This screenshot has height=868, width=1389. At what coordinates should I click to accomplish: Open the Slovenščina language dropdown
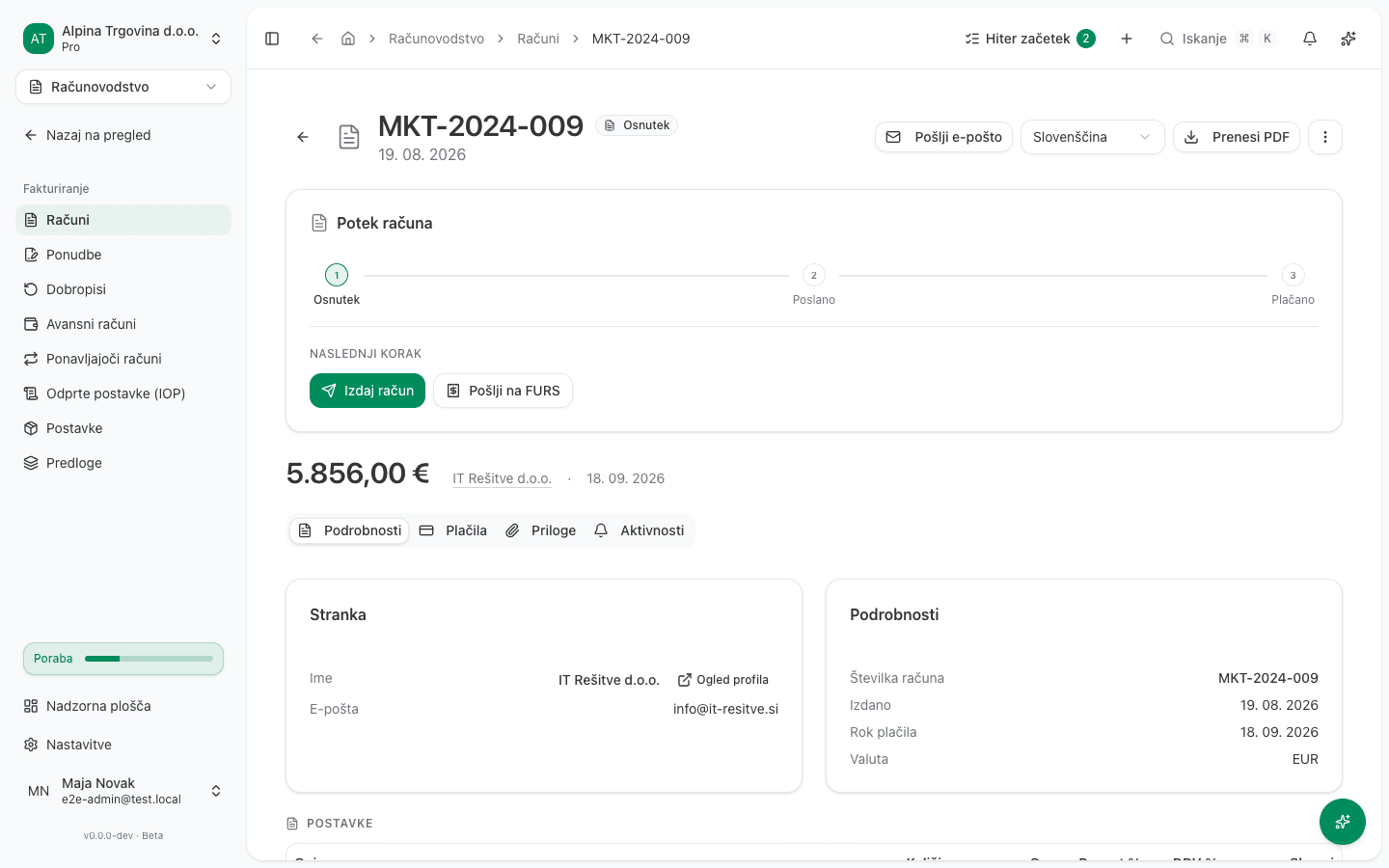(x=1092, y=137)
